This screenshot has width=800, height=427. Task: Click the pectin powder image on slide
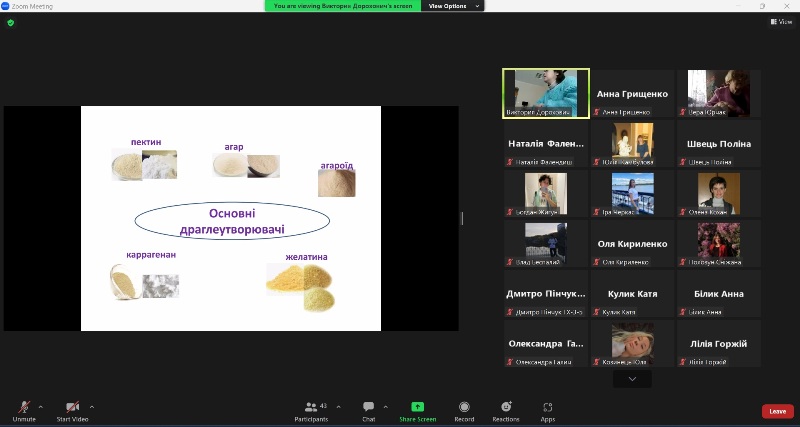point(144,164)
